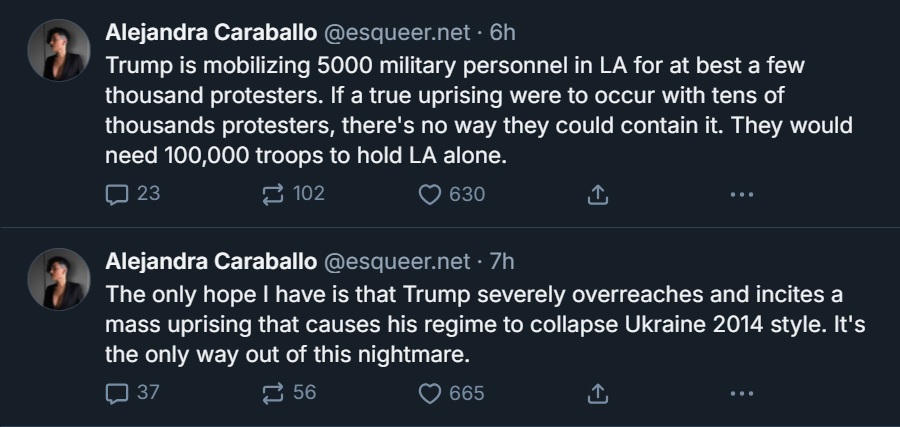
Task: Open the 7h timestamp link
Action: [x=503, y=262]
